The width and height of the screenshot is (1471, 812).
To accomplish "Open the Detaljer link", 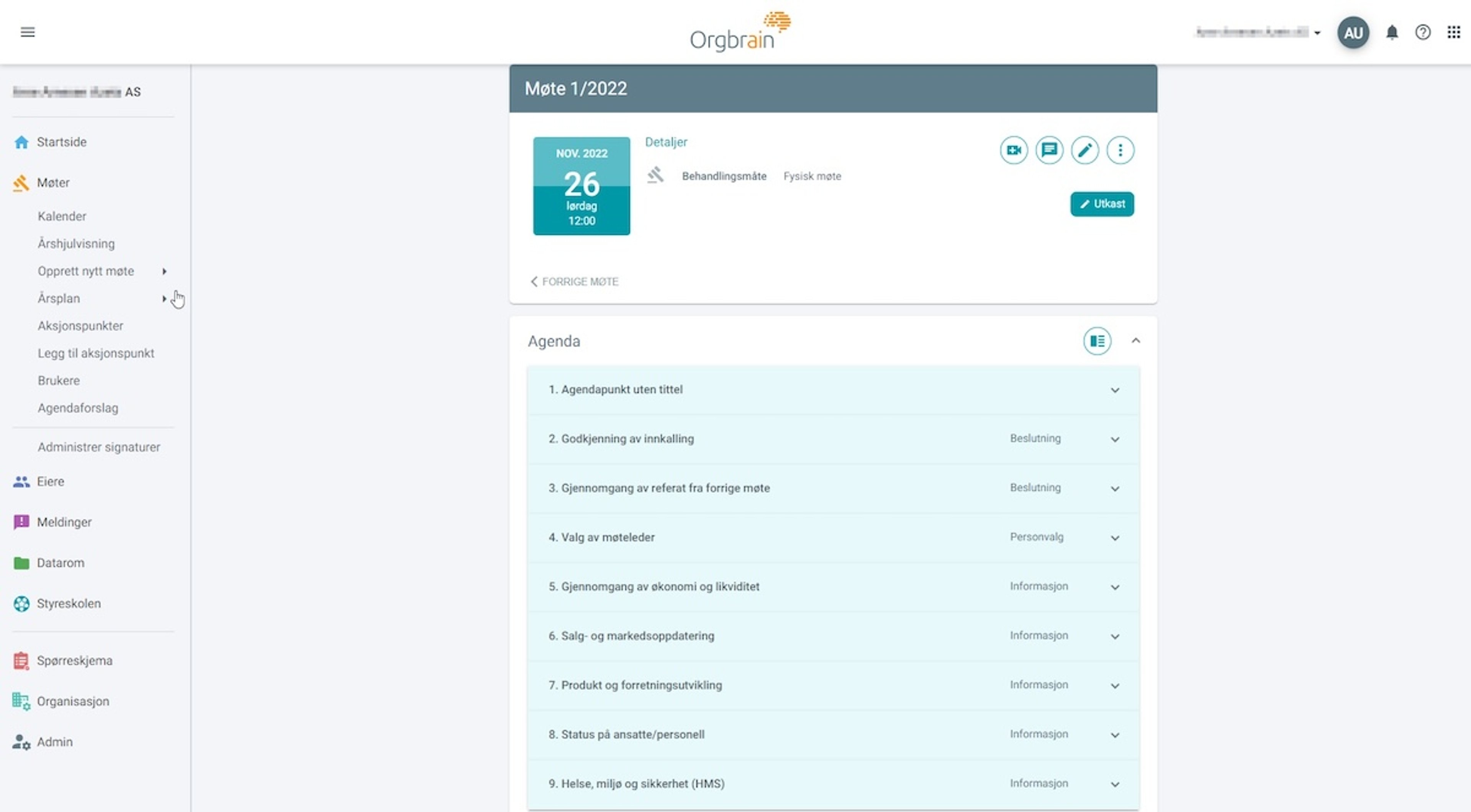I will [x=666, y=142].
